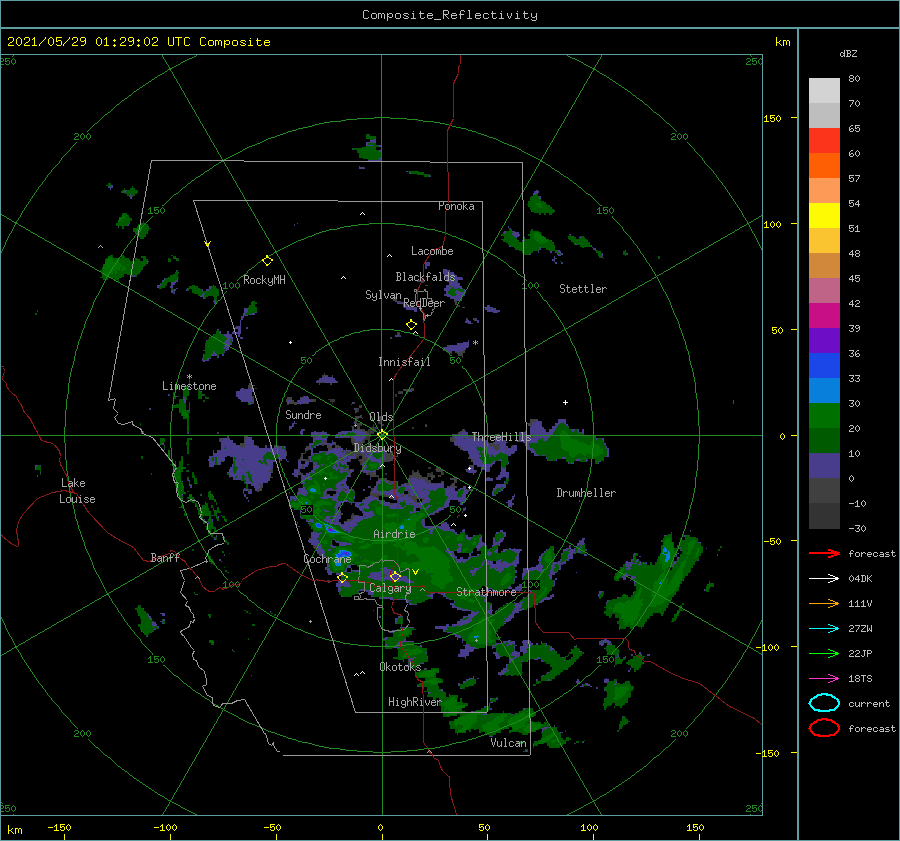Click the Lacombe city label

[432, 251]
